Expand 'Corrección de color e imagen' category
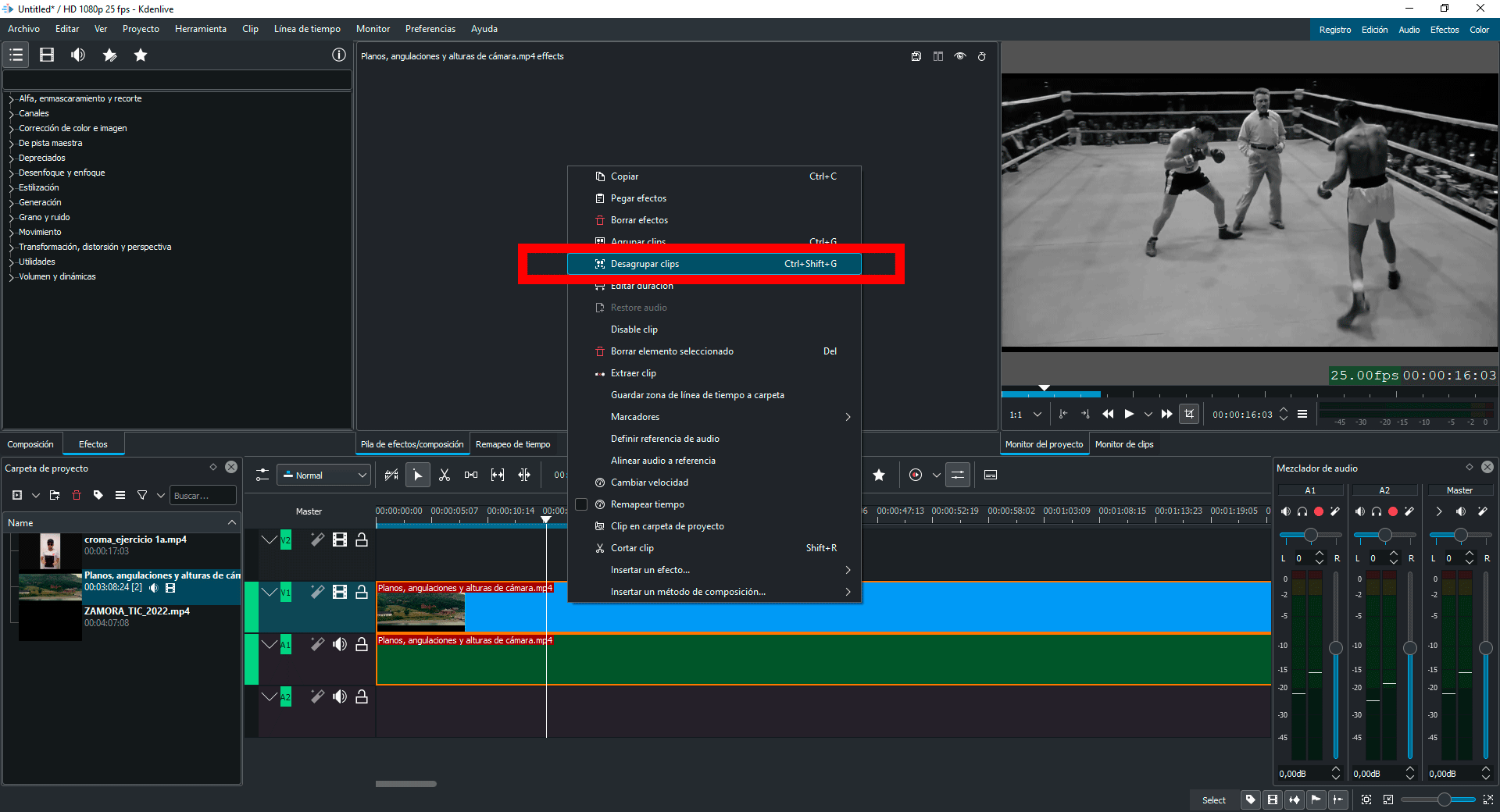 (x=12, y=129)
